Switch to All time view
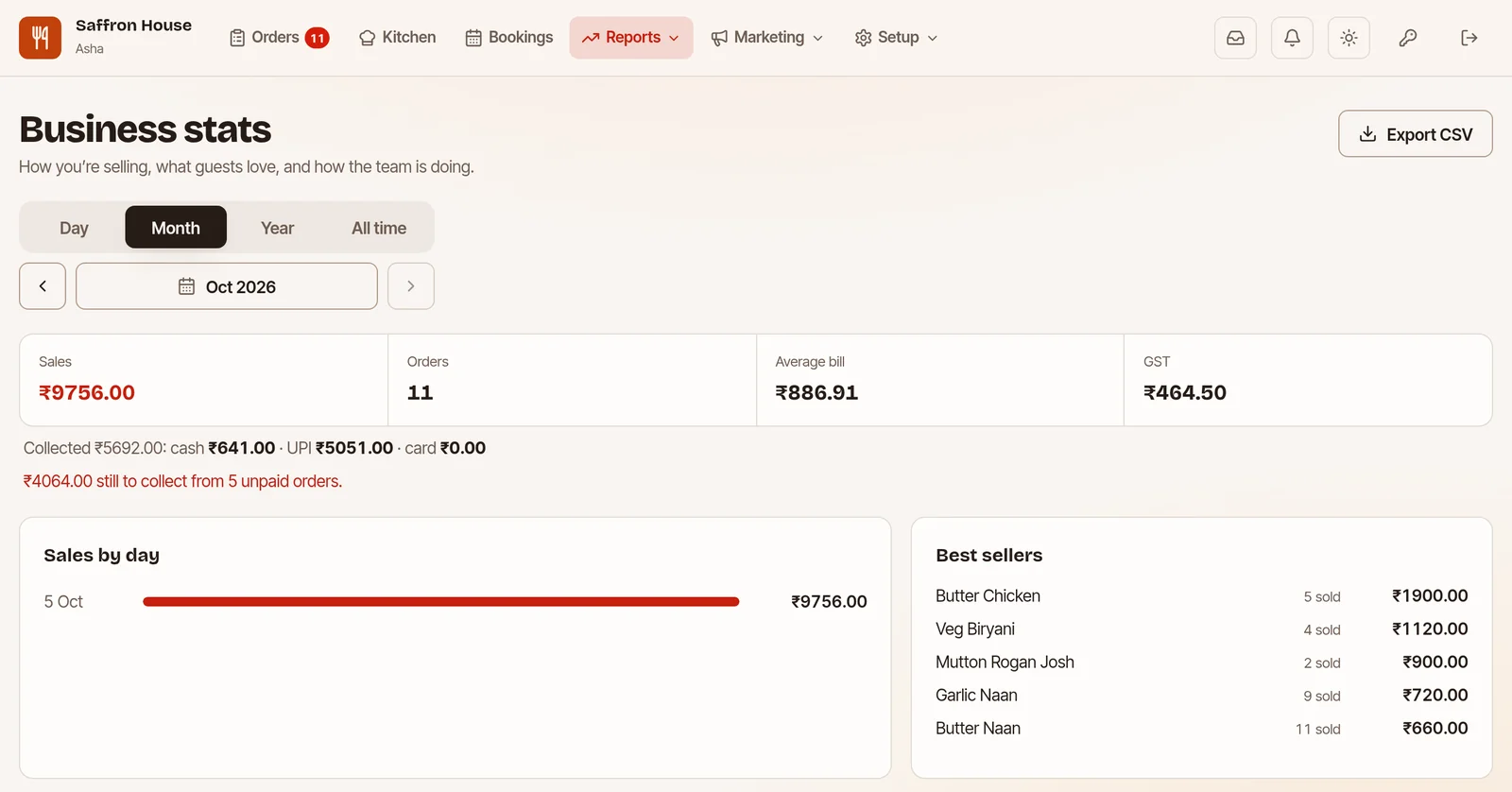The image size is (1512, 792). click(x=379, y=228)
